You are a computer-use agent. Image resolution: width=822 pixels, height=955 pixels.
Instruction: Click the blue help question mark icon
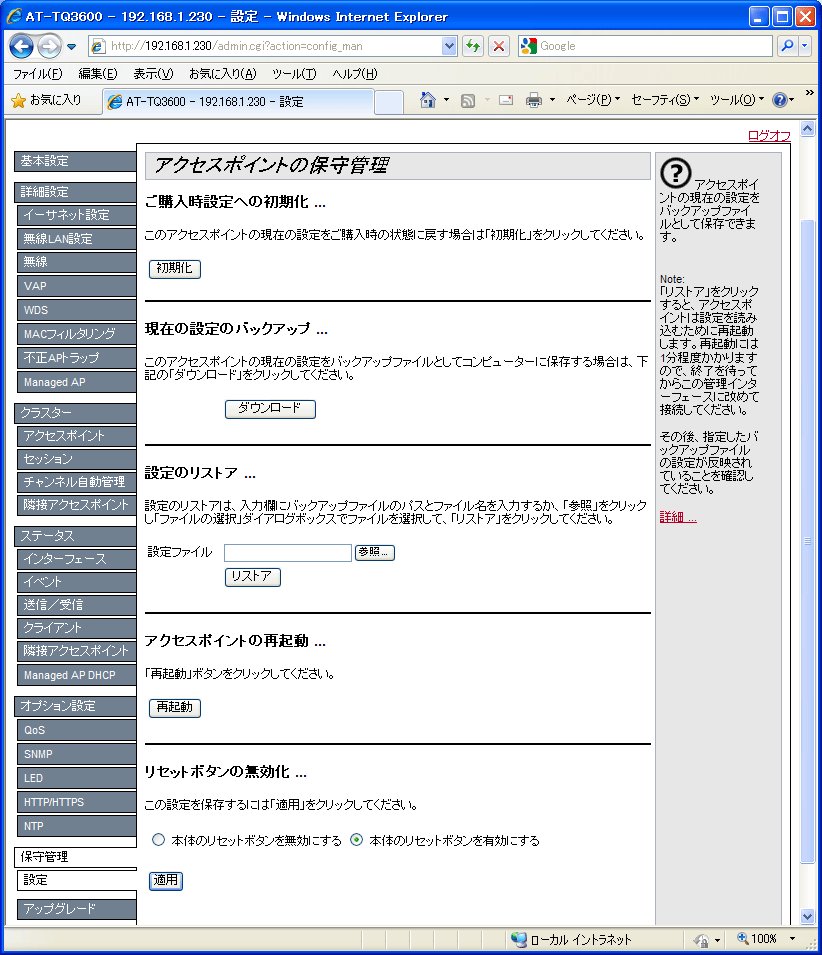[x=782, y=100]
